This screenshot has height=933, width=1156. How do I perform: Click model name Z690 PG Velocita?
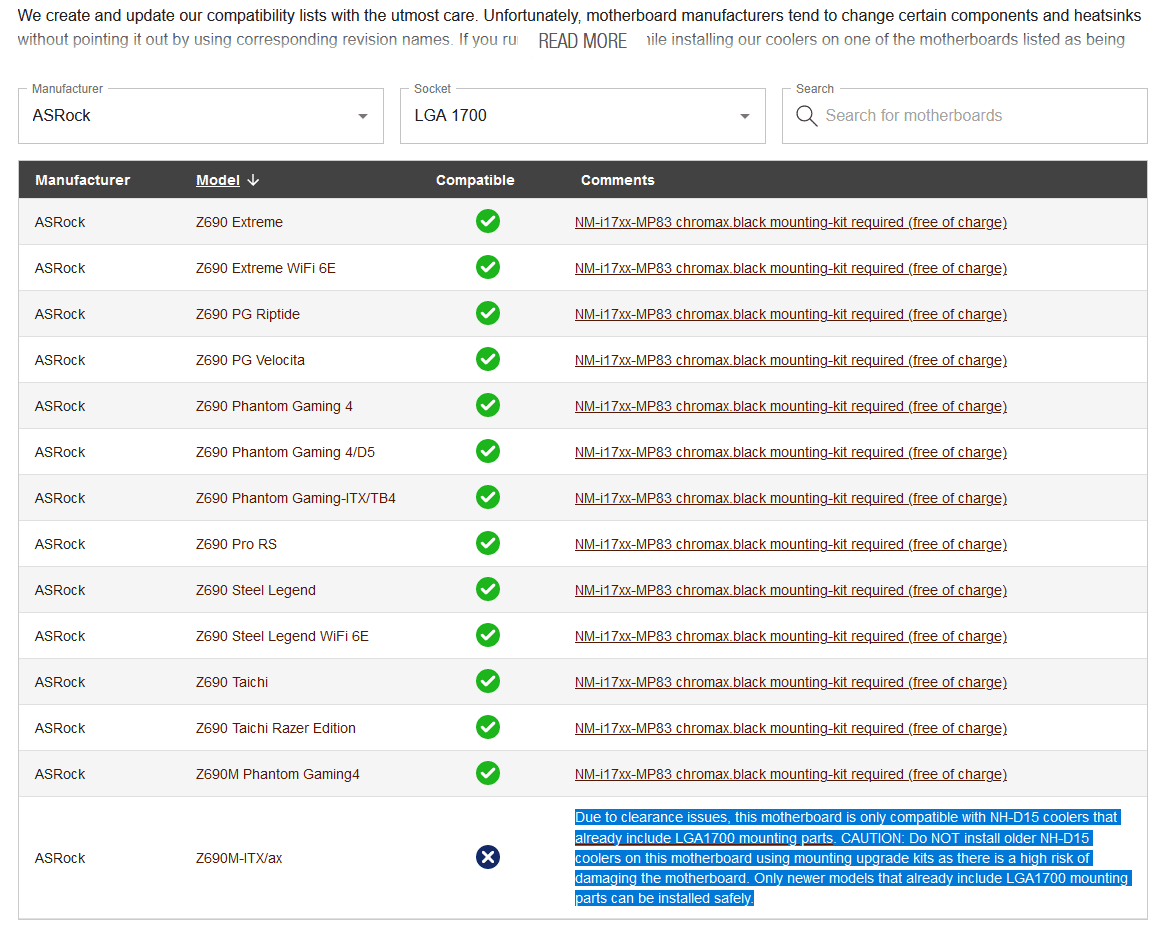click(250, 360)
